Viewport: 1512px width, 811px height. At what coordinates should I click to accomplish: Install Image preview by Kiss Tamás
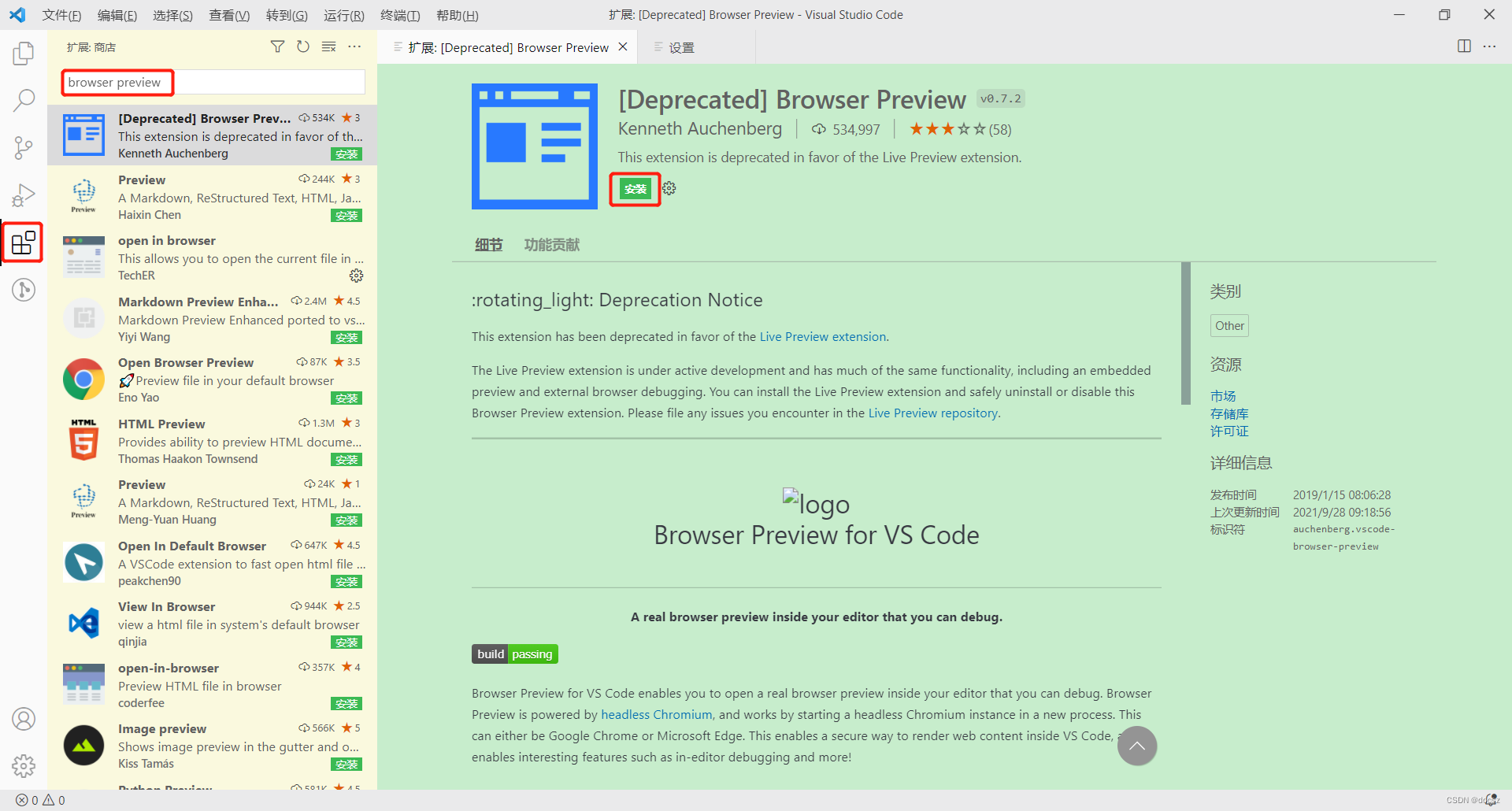tap(346, 765)
